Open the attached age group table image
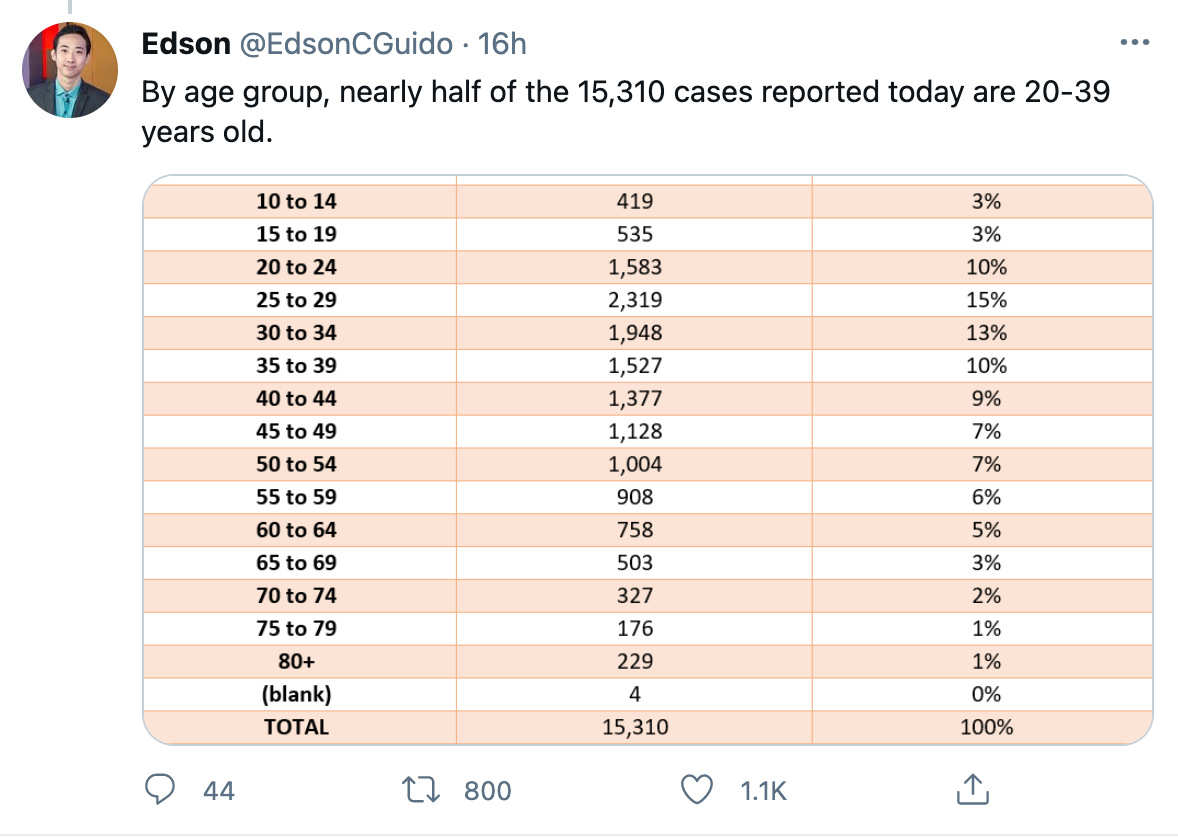 point(648,460)
